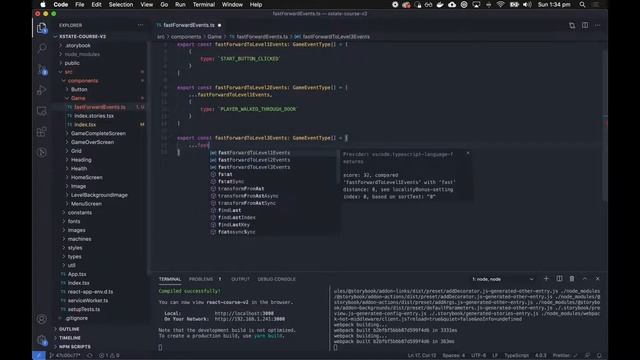This screenshot has width=640, height=360.
Task: Click the sync changes status bar icon
Action: point(89,356)
